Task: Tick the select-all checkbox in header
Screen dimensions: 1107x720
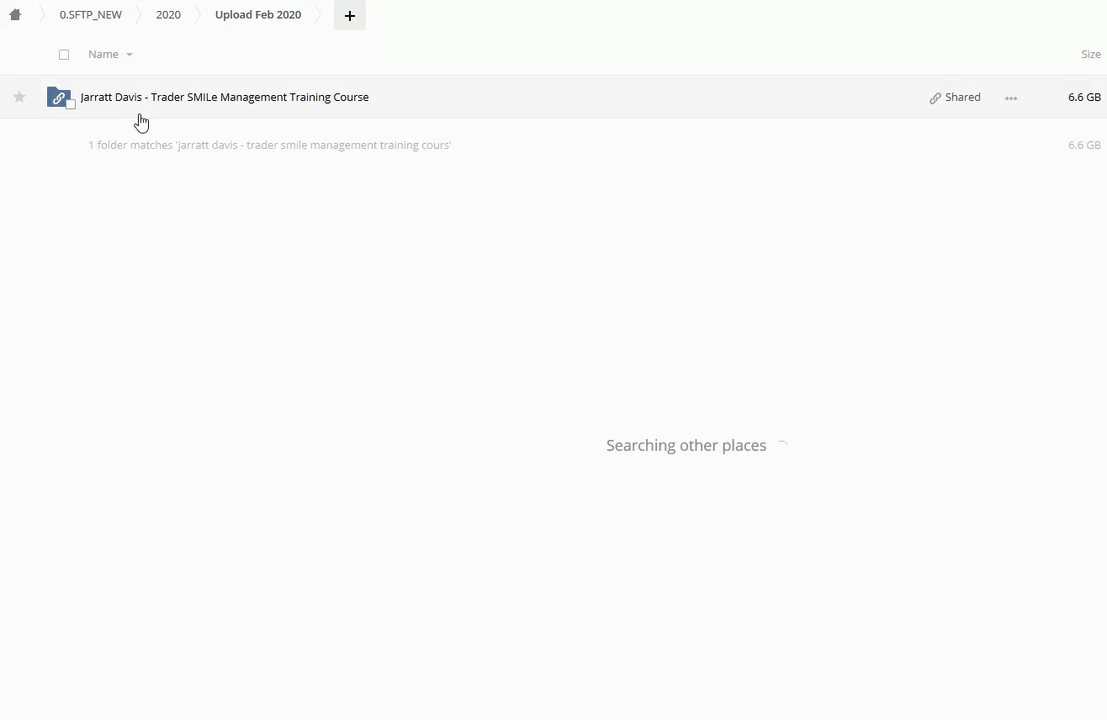Action: tap(64, 54)
